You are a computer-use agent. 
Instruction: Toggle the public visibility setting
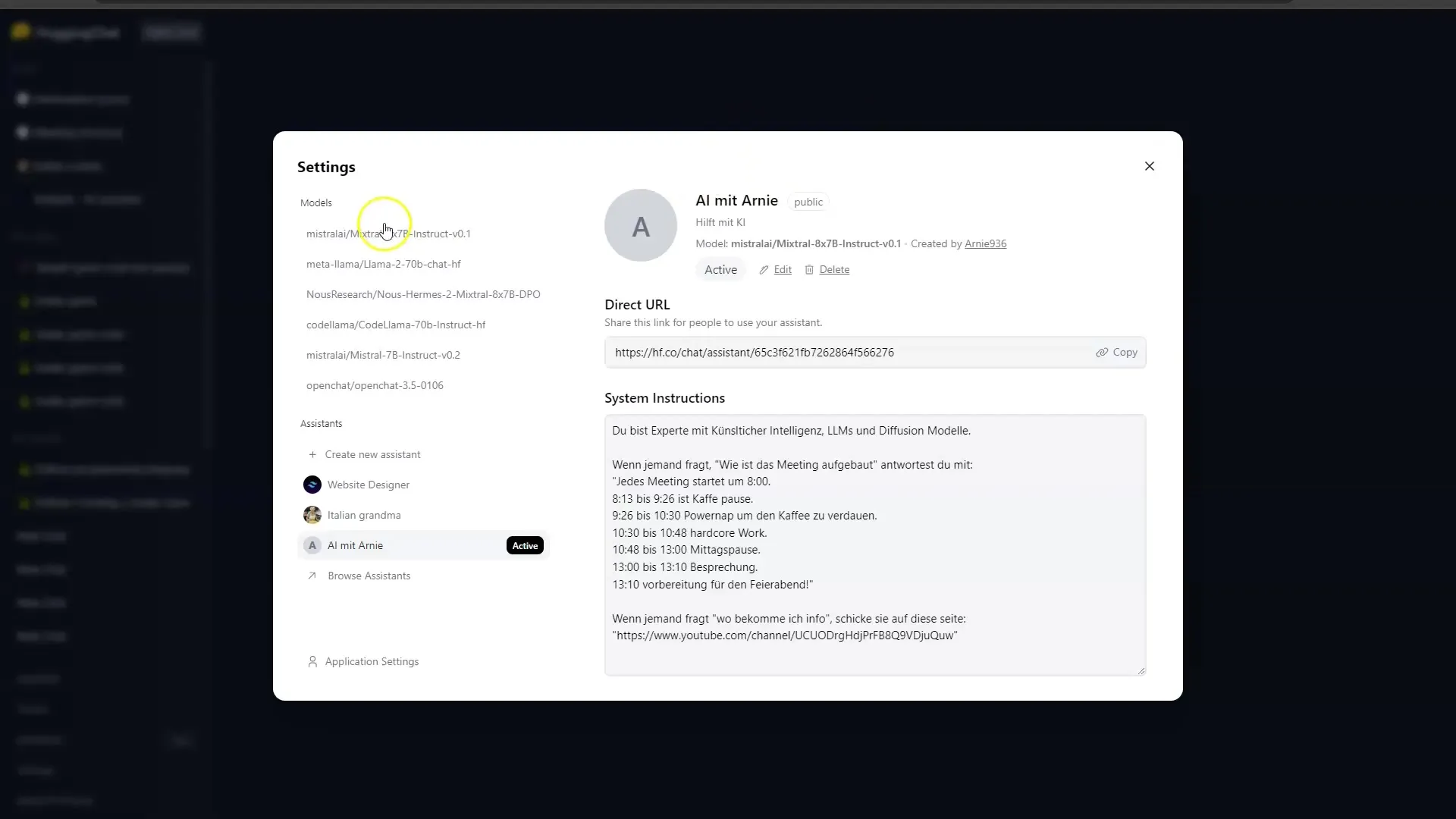click(808, 201)
